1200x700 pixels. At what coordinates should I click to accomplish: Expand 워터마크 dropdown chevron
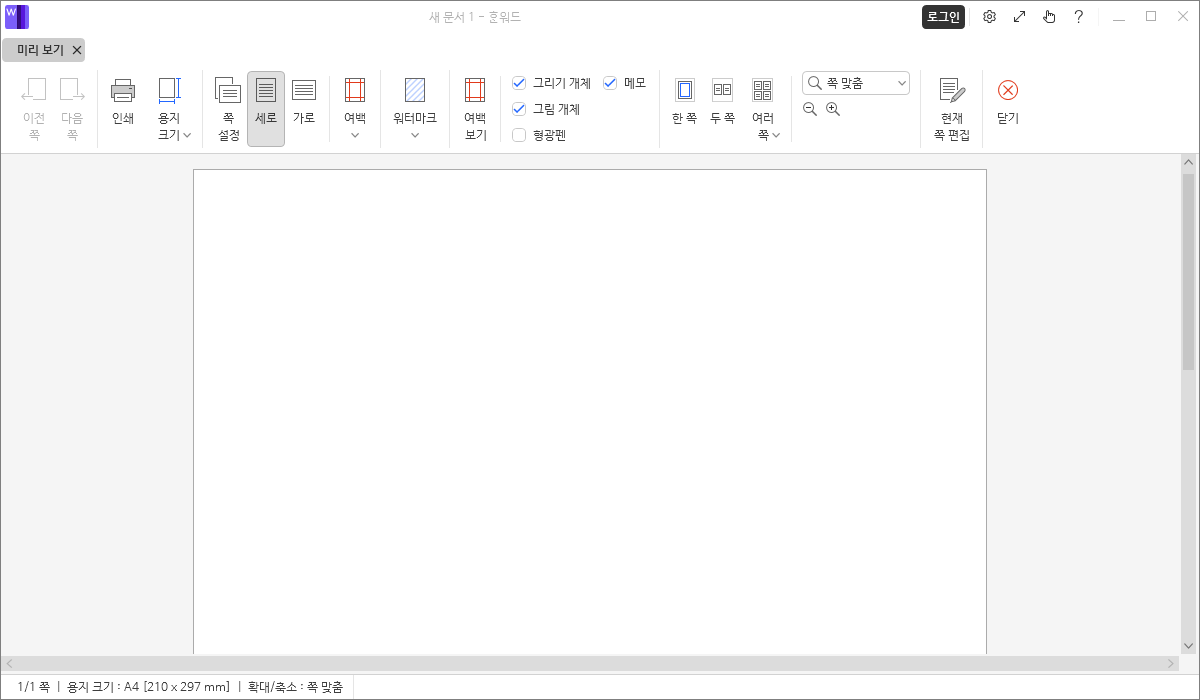tap(415, 135)
